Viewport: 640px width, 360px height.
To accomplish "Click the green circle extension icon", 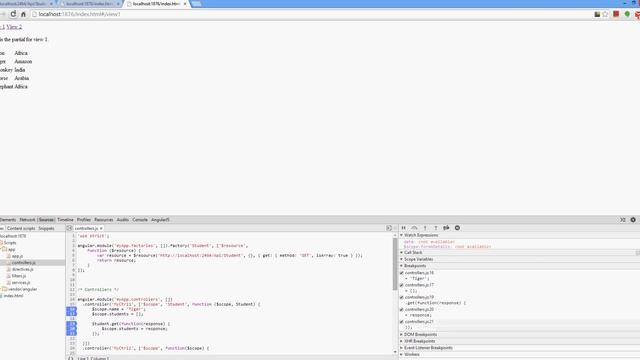I will (627, 14).
